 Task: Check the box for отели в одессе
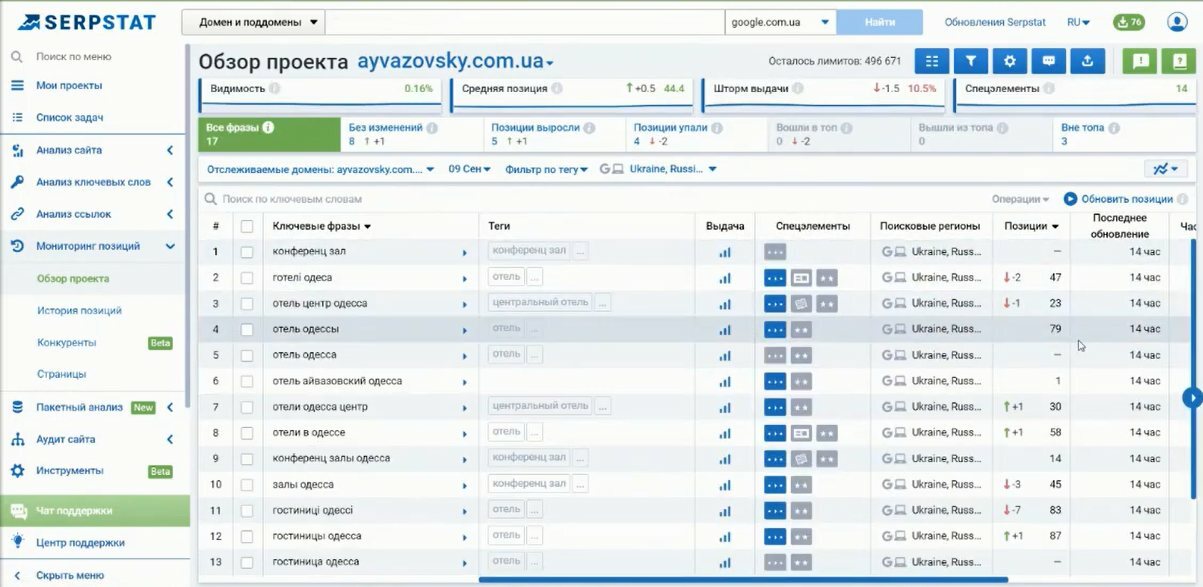click(247, 433)
